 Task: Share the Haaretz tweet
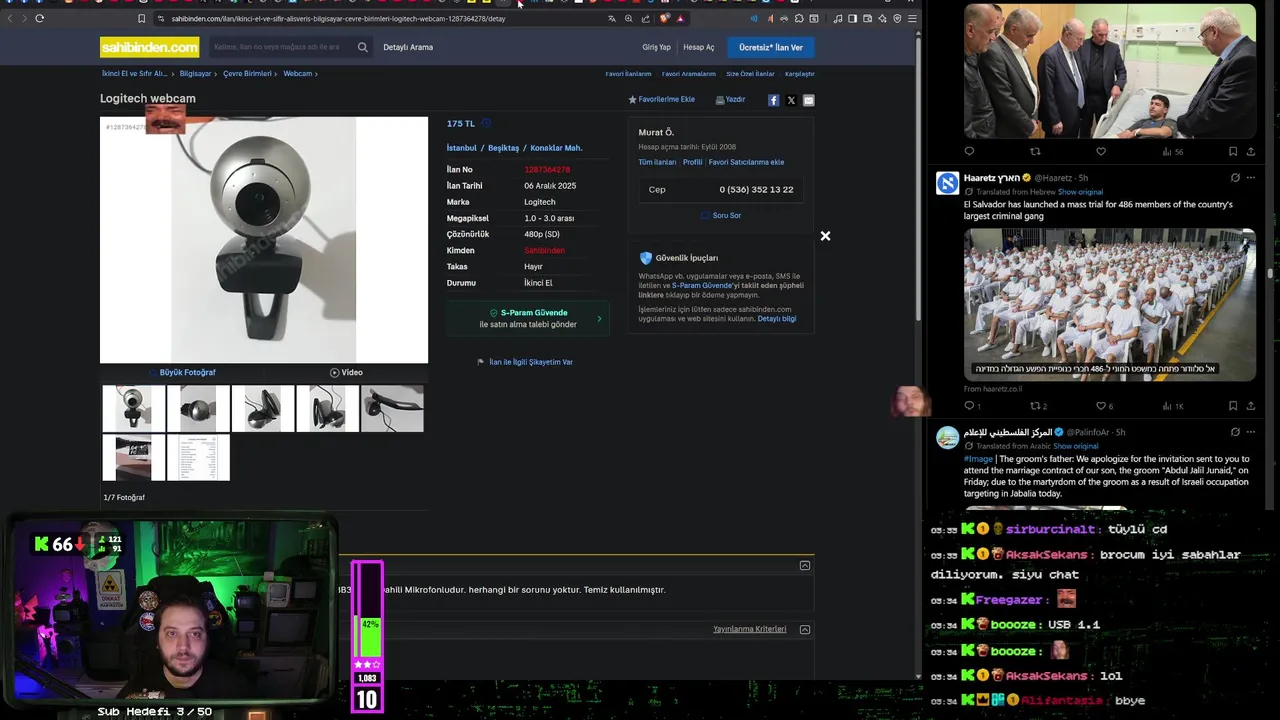pos(1251,406)
